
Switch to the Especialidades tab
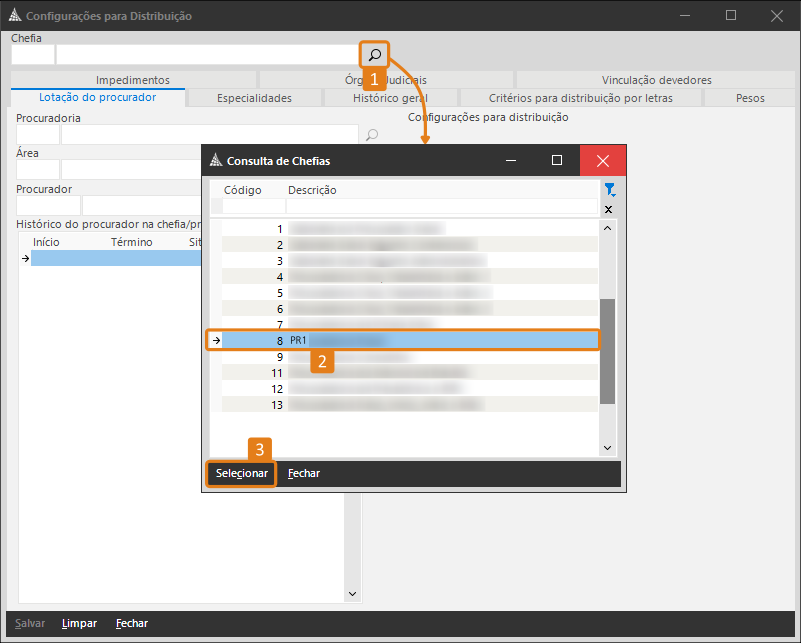(x=254, y=98)
